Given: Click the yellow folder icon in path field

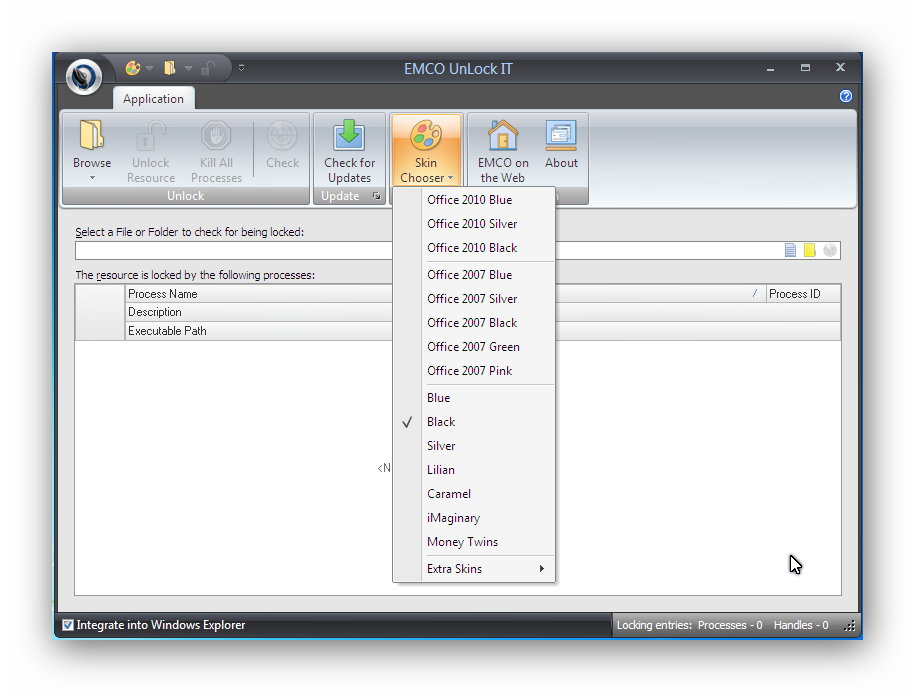Looking at the screenshot, I should tap(809, 250).
